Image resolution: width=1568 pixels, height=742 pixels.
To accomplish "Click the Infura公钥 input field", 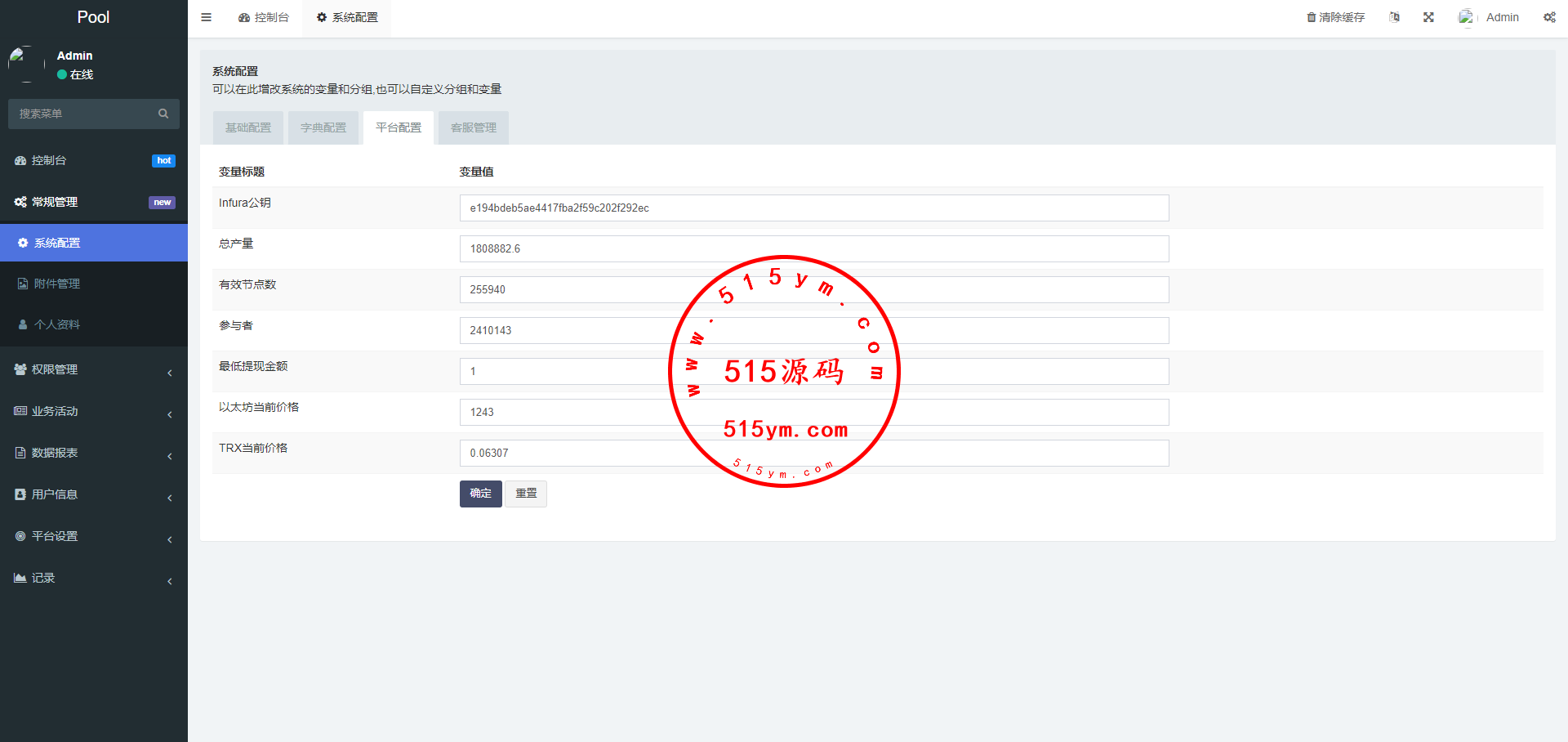I will click(x=813, y=208).
